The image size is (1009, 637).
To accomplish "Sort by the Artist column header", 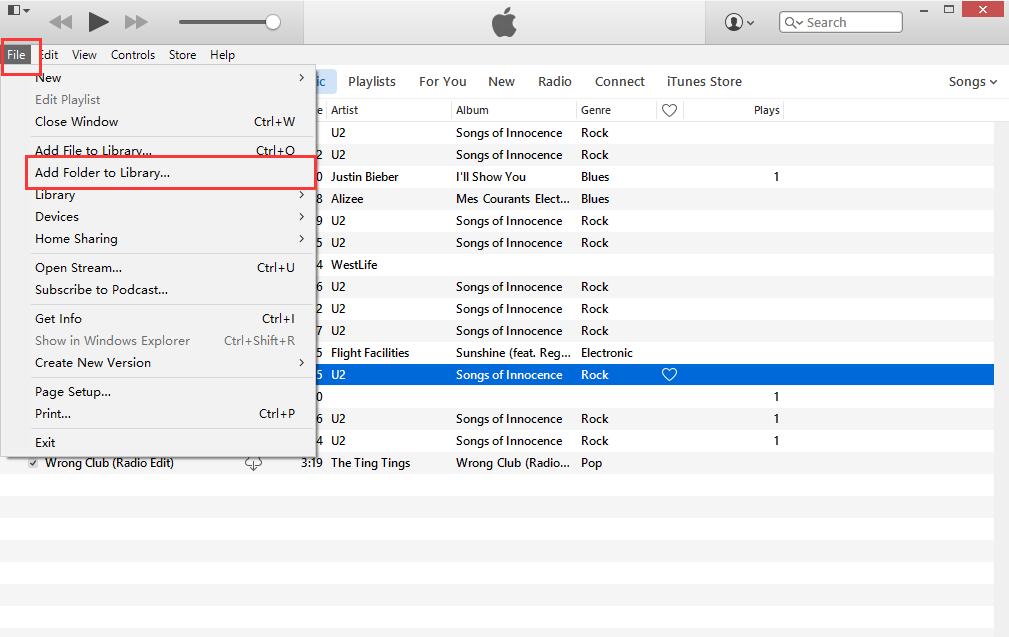I will point(389,110).
